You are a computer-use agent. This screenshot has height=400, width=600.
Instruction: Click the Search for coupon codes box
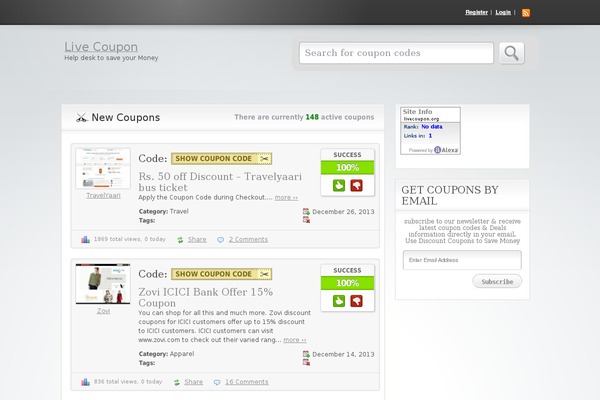pyautogui.click(x=396, y=53)
